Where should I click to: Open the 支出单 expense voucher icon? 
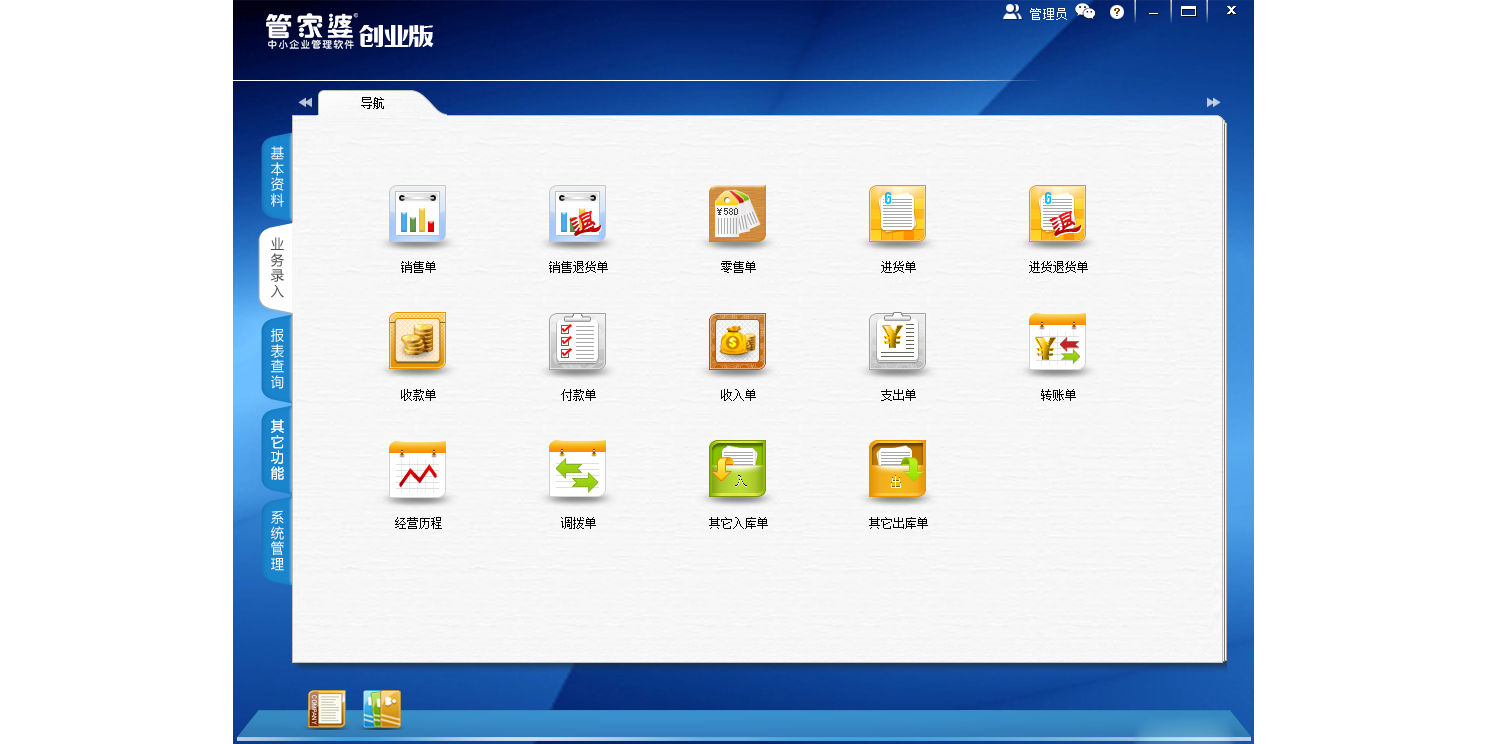897,342
